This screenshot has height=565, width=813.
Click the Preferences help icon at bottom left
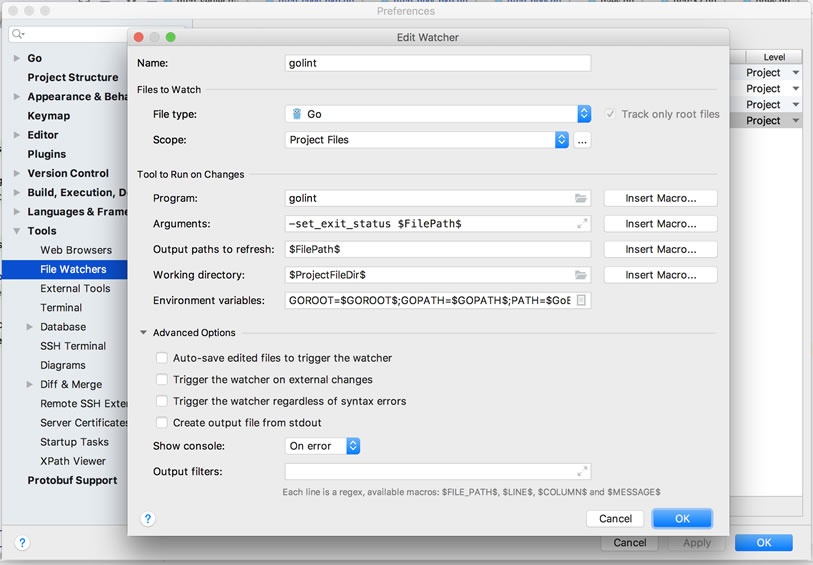pyautogui.click(x=22, y=543)
